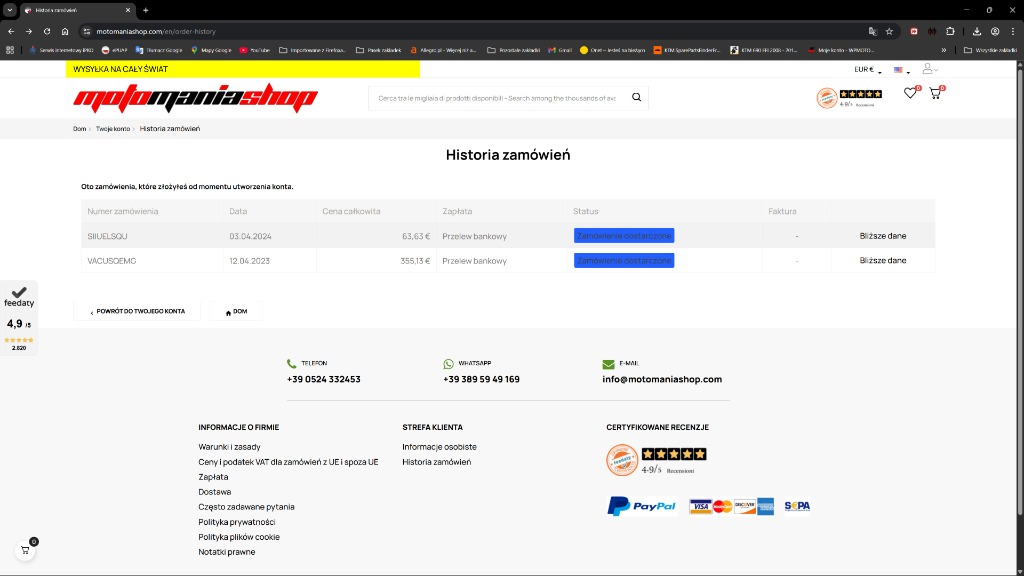Click the 'Powrót do Twojego konta' button
Viewport: 1024px width, 576px height.
[x=137, y=312]
